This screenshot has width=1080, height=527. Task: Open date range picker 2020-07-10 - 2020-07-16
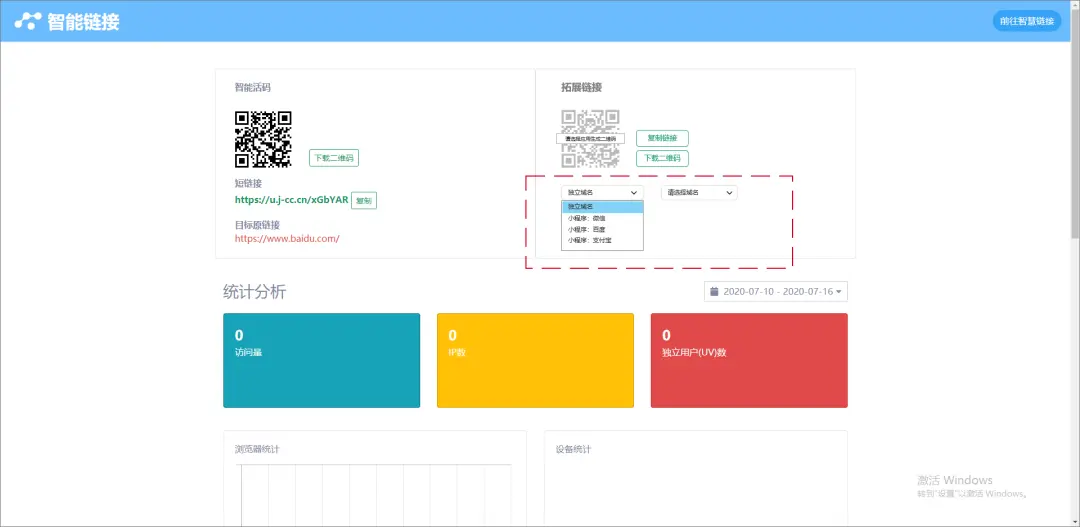pos(776,292)
